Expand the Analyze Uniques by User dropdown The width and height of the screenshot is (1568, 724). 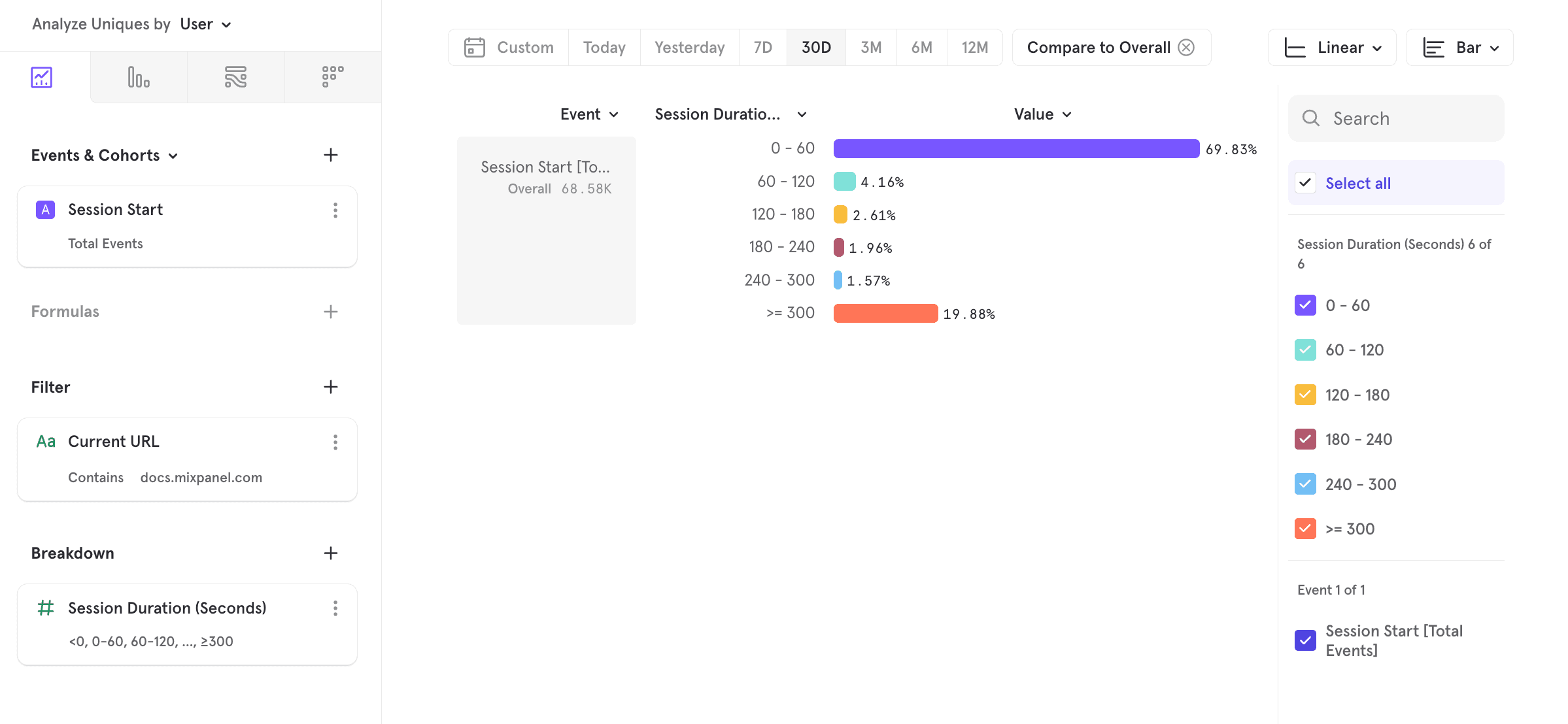(x=205, y=24)
